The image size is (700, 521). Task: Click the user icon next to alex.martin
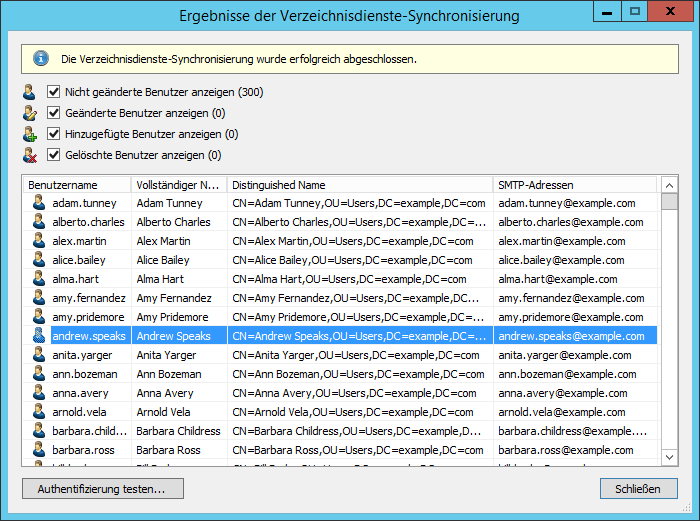(38, 241)
